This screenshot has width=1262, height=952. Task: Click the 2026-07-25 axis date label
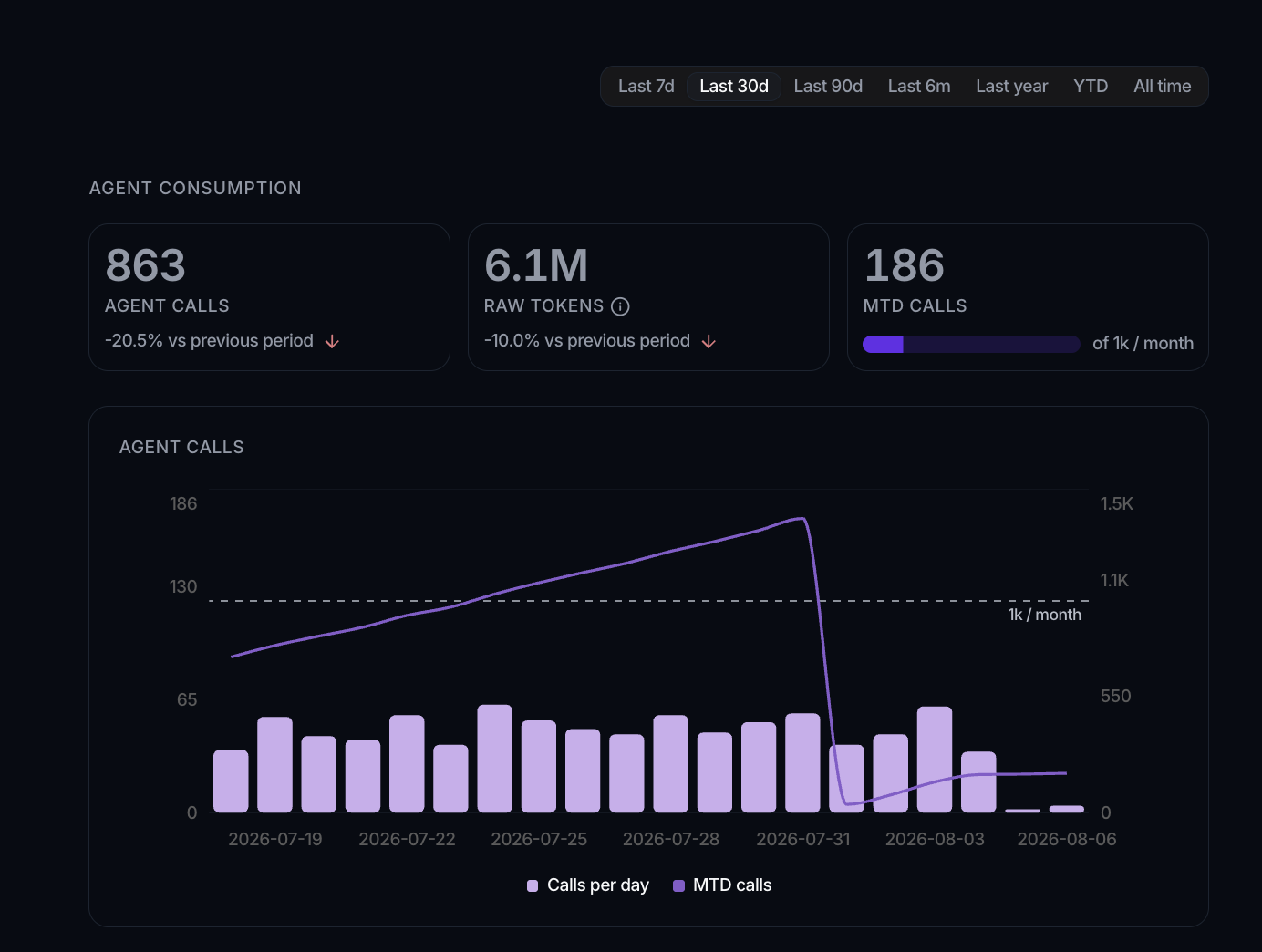click(539, 839)
